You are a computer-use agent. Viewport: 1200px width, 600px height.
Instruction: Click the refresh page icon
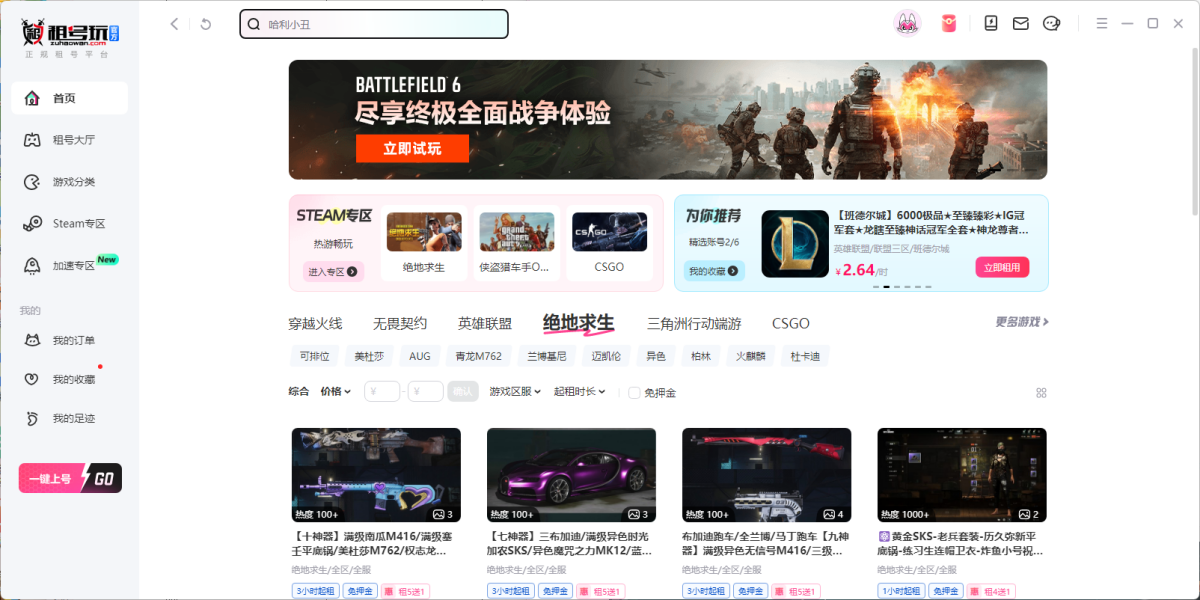click(206, 24)
